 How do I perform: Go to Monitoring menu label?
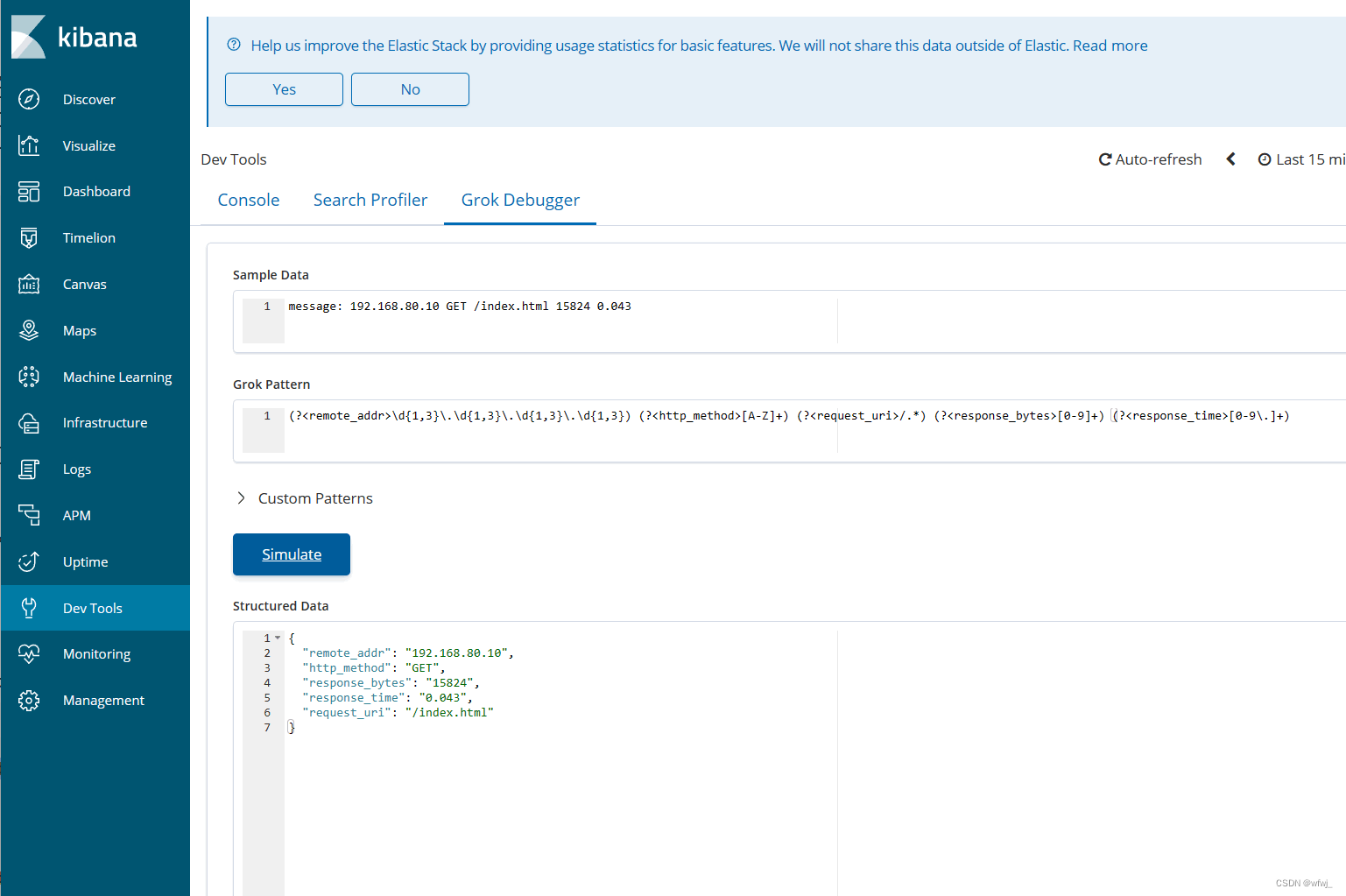(x=96, y=654)
